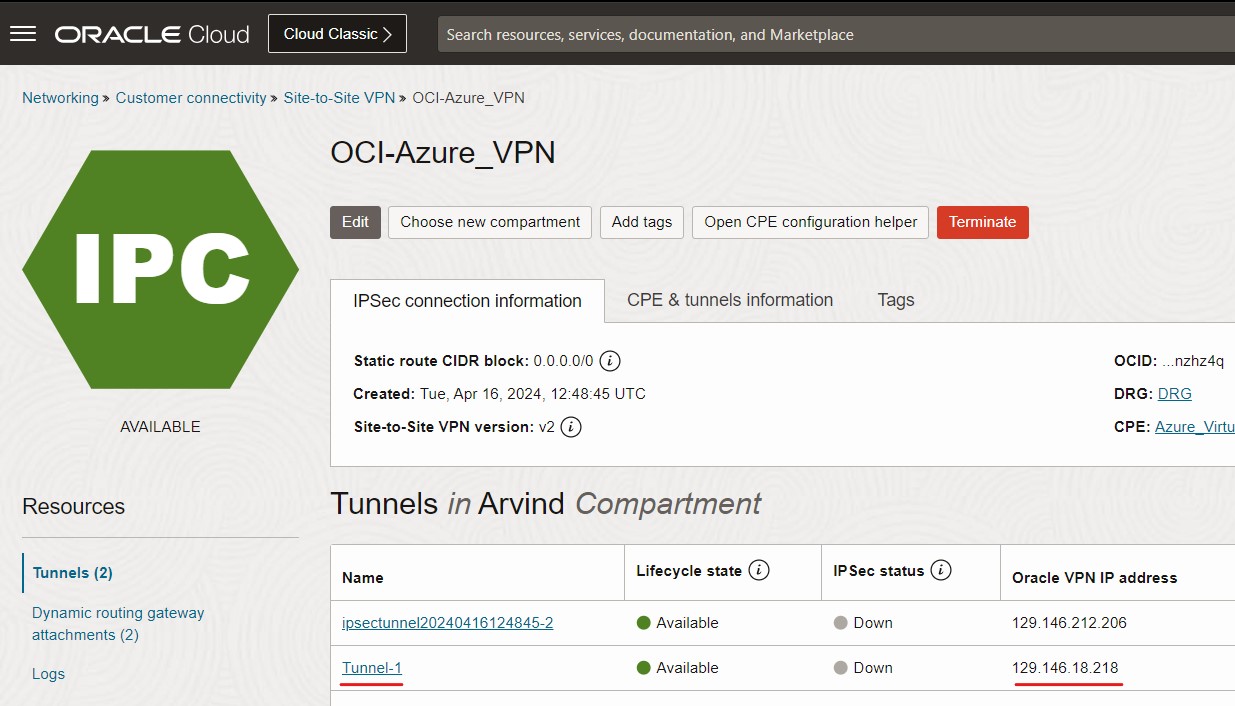Screen dimensions: 1235x706
Task: Open the DRG link
Action: pyautogui.click(x=1174, y=394)
